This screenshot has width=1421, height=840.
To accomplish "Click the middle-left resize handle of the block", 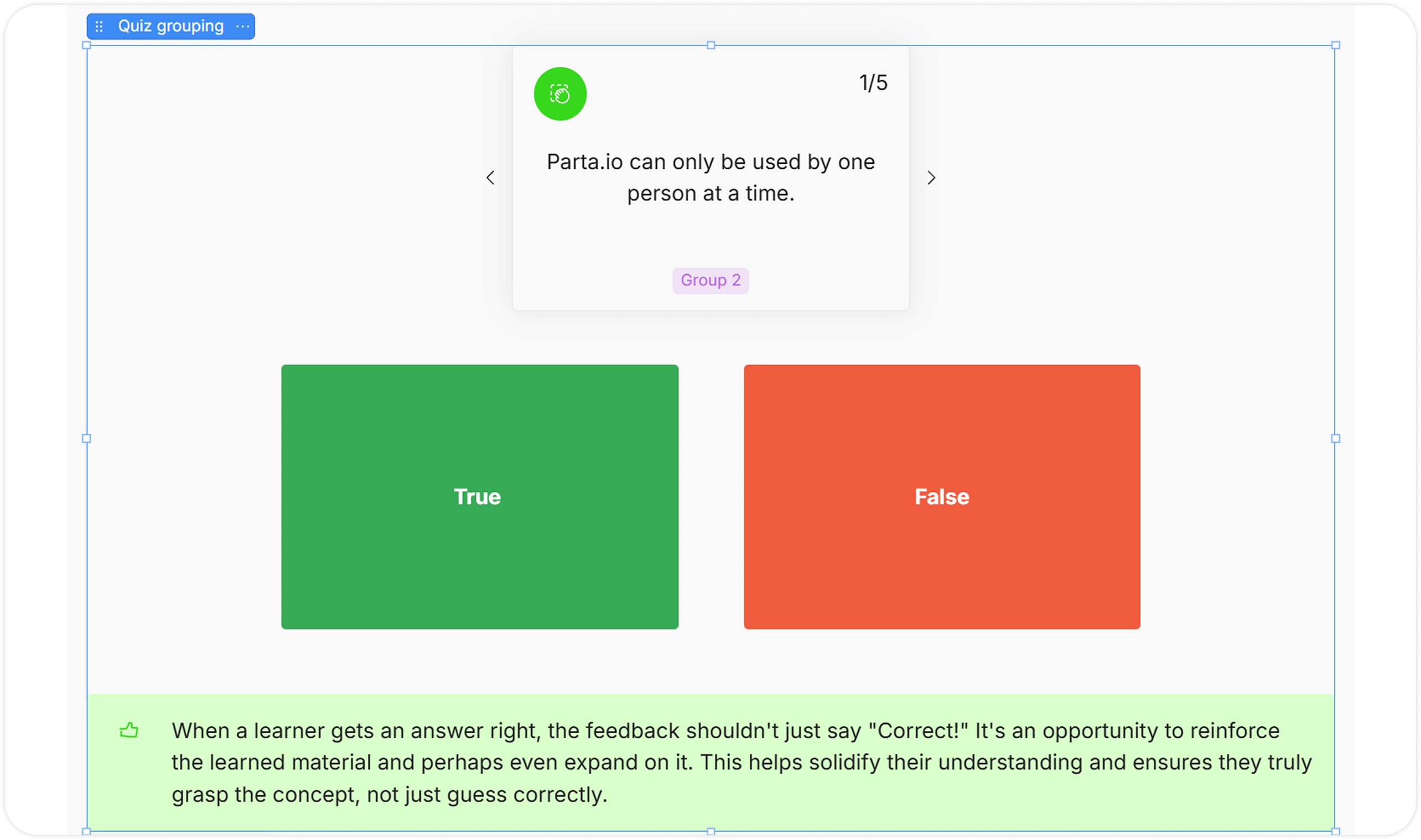I will pos(86,438).
